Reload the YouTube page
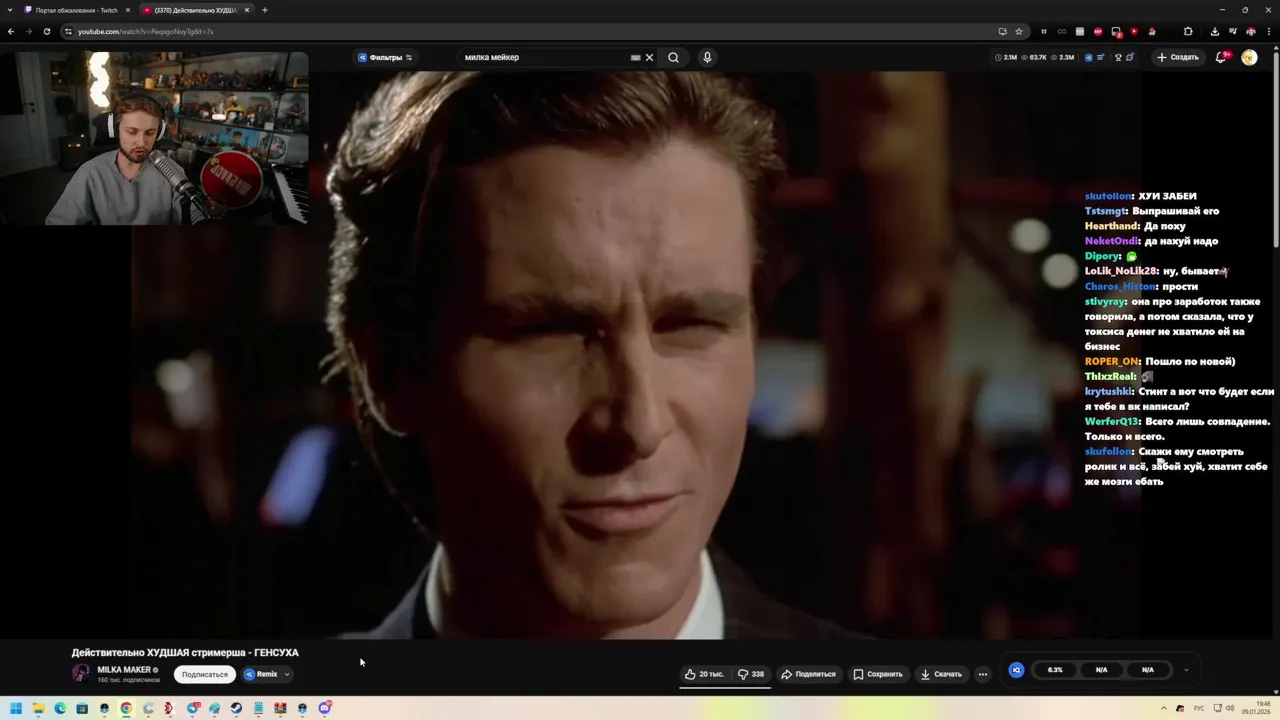The width and height of the screenshot is (1280, 720). (x=46, y=31)
